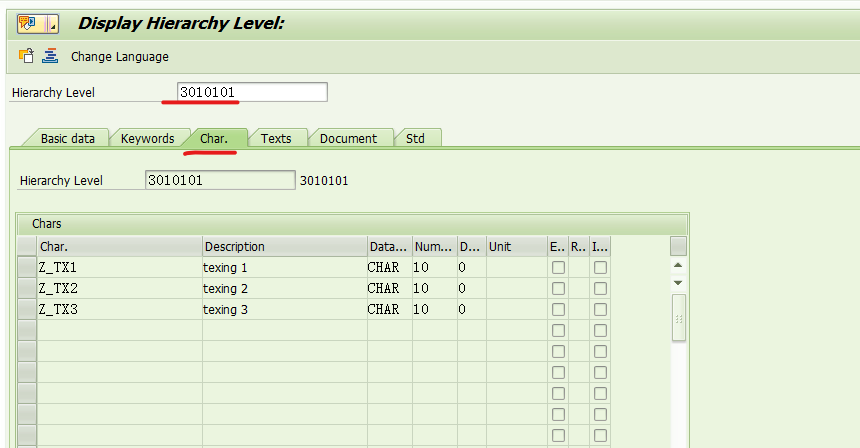860x448 pixels.
Task: Click the CHAR data type cell for Z_TX2
Action: (x=389, y=288)
